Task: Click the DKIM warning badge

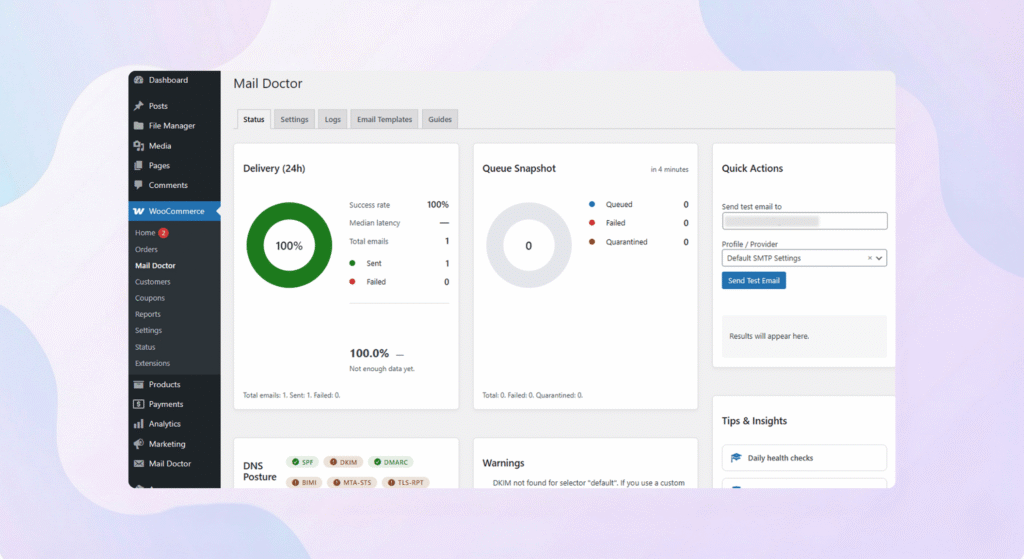Action: (x=344, y=462)
